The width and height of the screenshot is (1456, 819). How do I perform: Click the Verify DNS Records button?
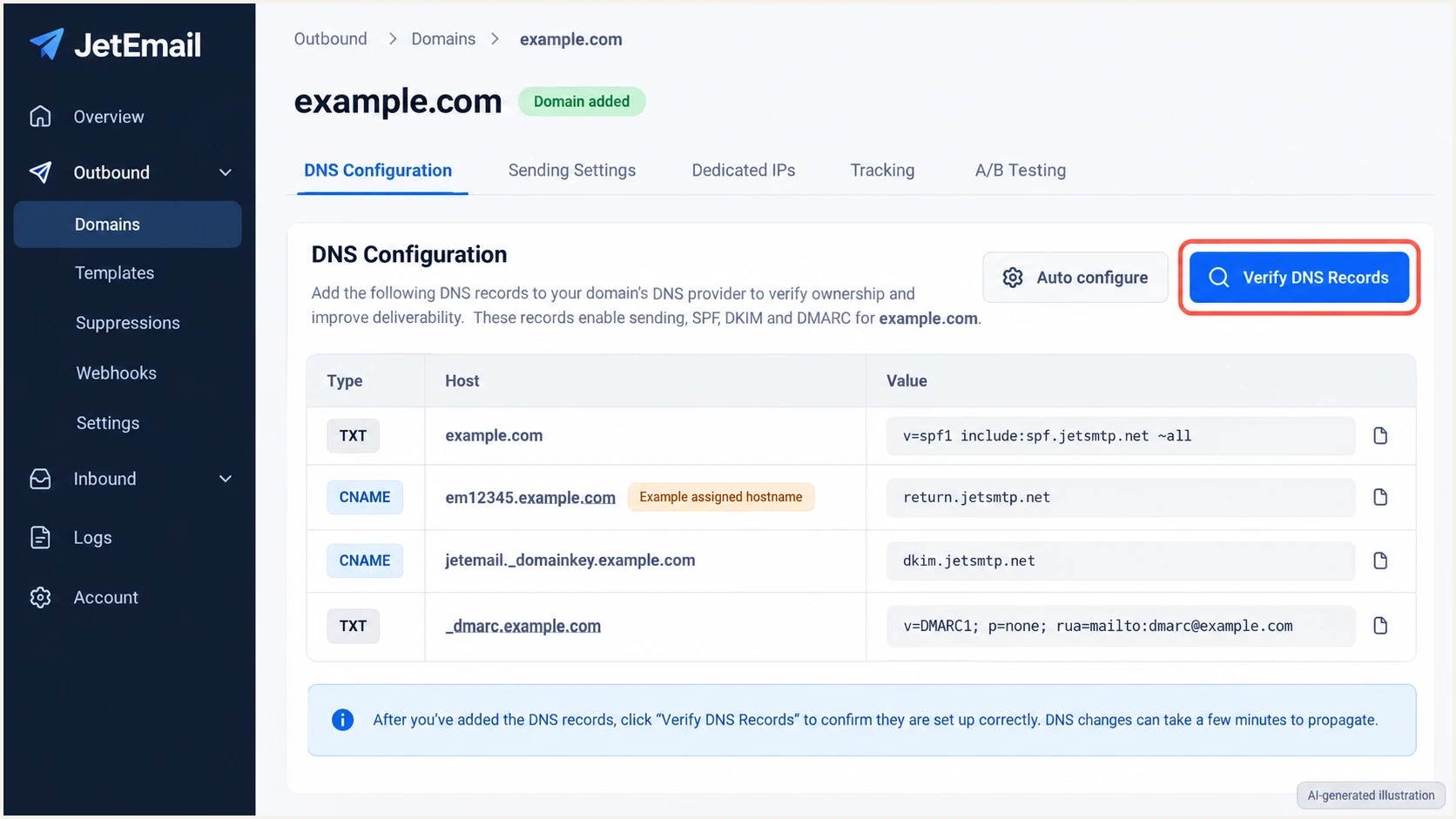[1299, 278]
